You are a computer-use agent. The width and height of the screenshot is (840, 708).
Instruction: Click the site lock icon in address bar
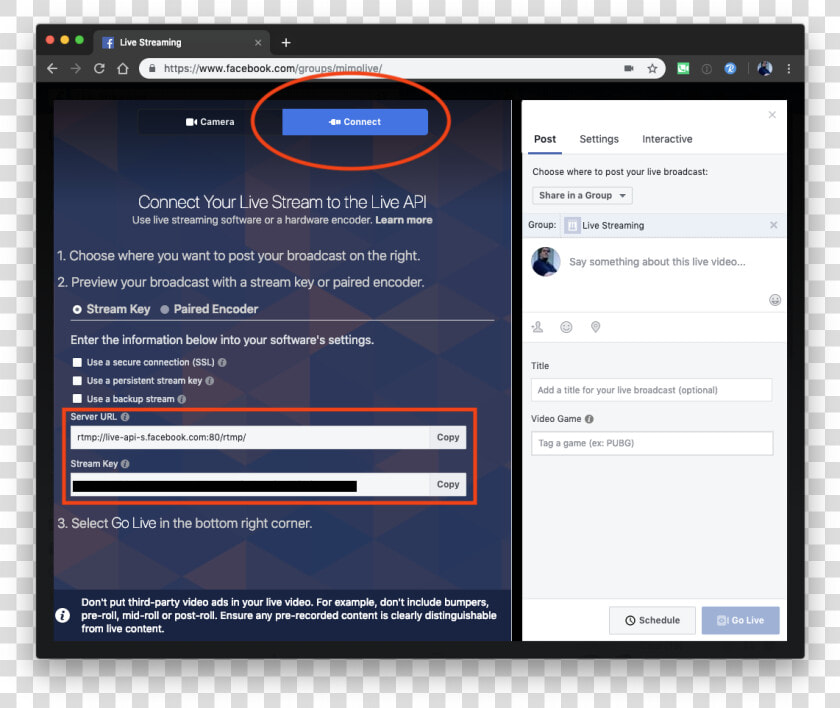(x=152, y=69)
